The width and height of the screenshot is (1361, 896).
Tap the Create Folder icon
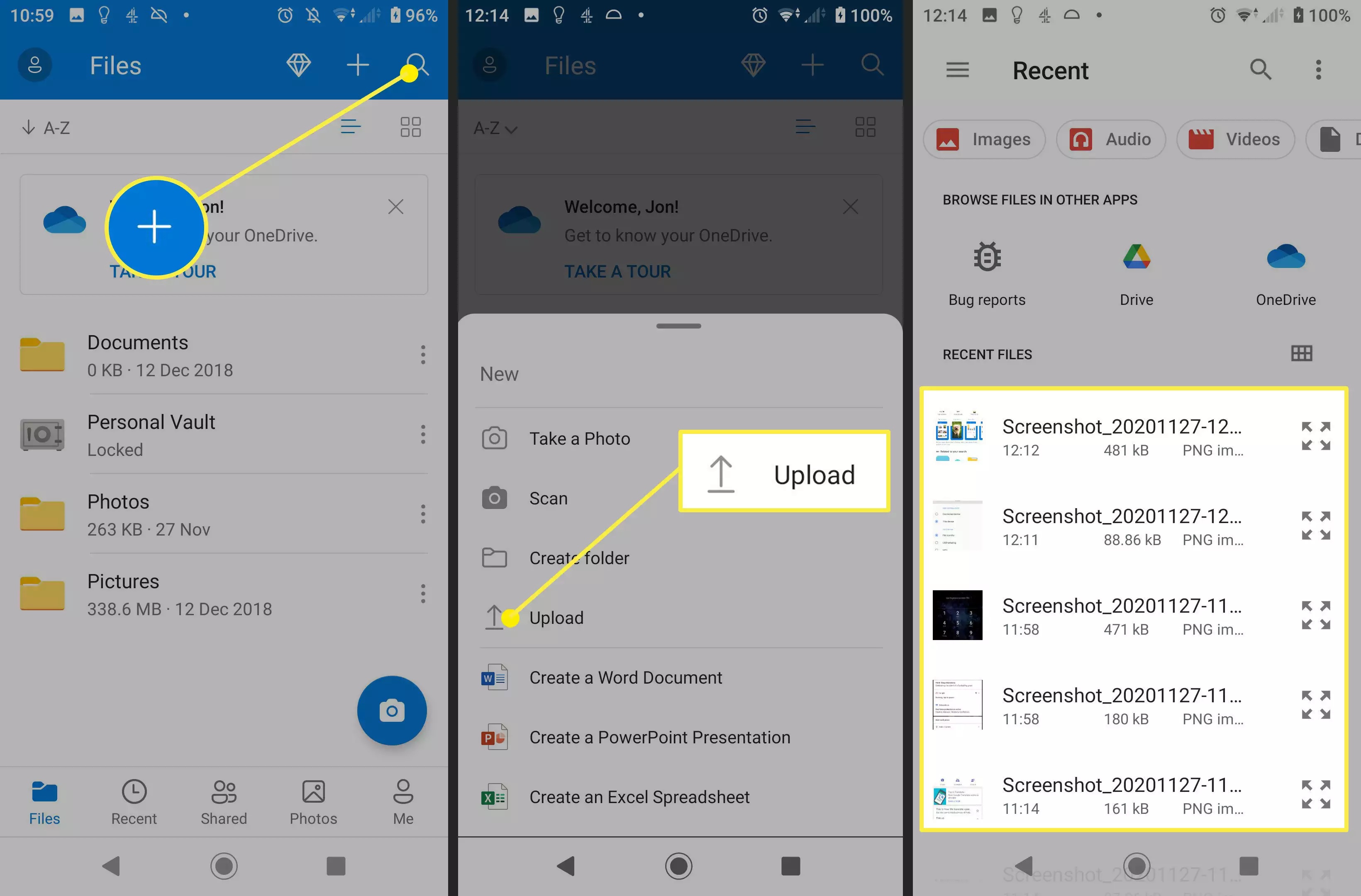click(x=495, y=557)
